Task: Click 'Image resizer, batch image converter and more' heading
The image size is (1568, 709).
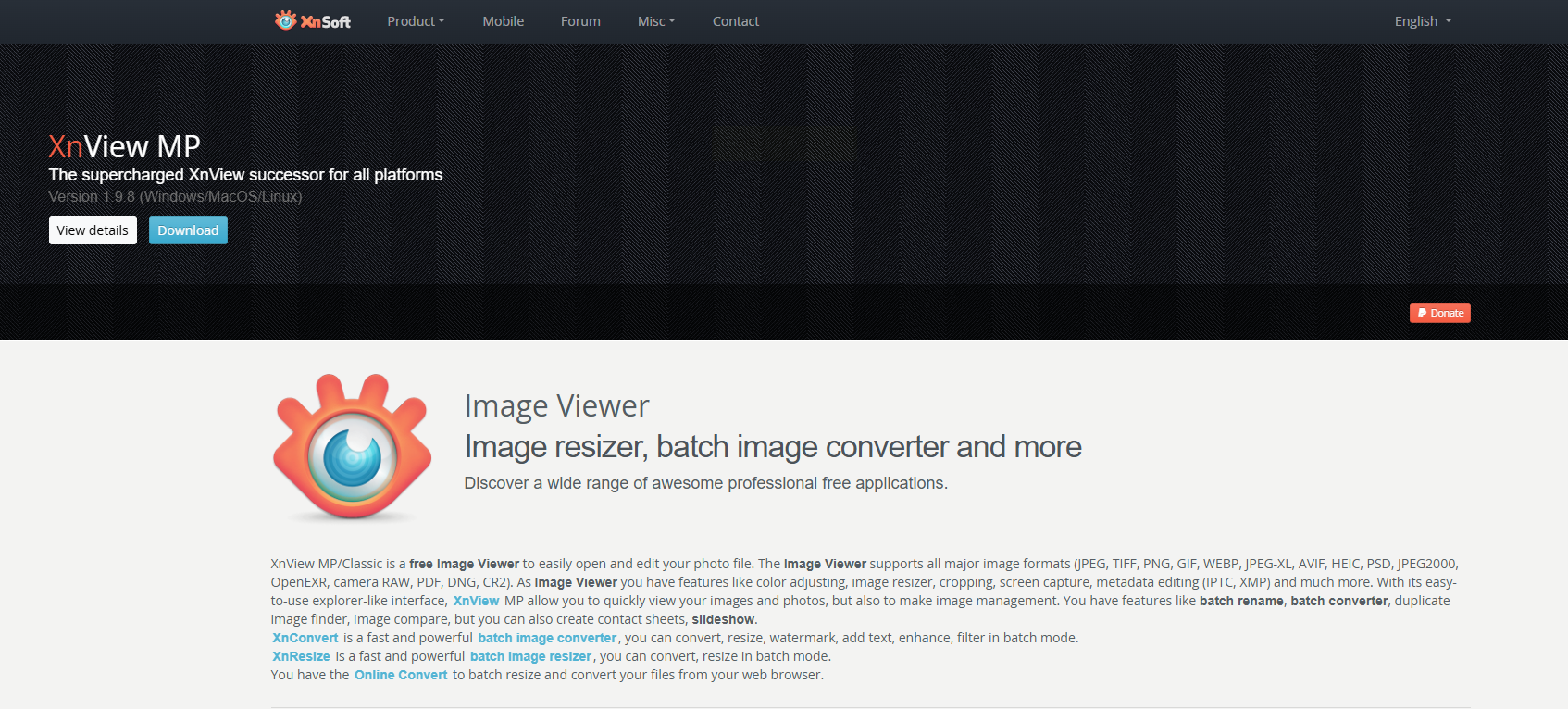Action: 773,447
